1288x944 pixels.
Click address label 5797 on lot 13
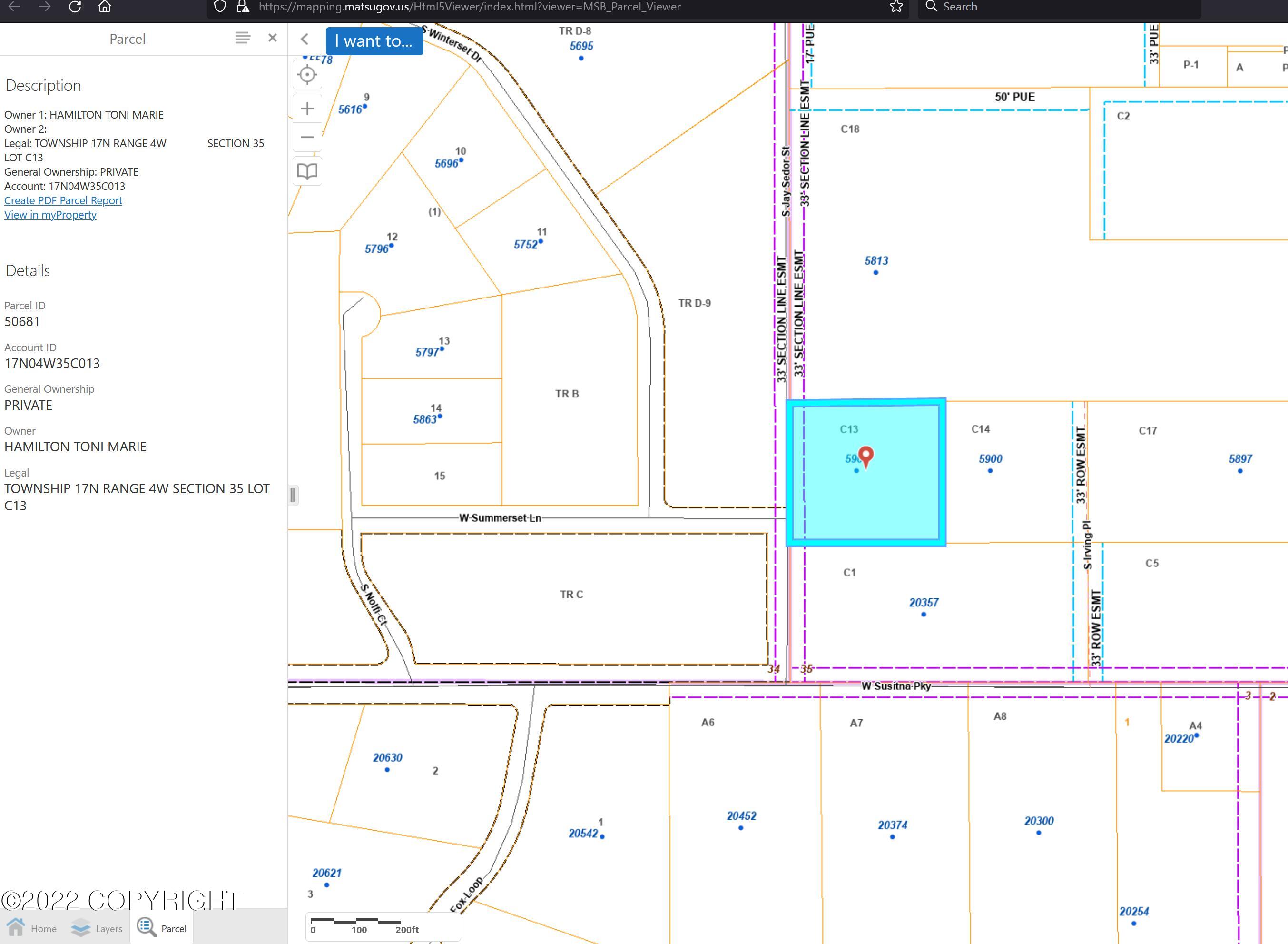(x=427, y=353)
